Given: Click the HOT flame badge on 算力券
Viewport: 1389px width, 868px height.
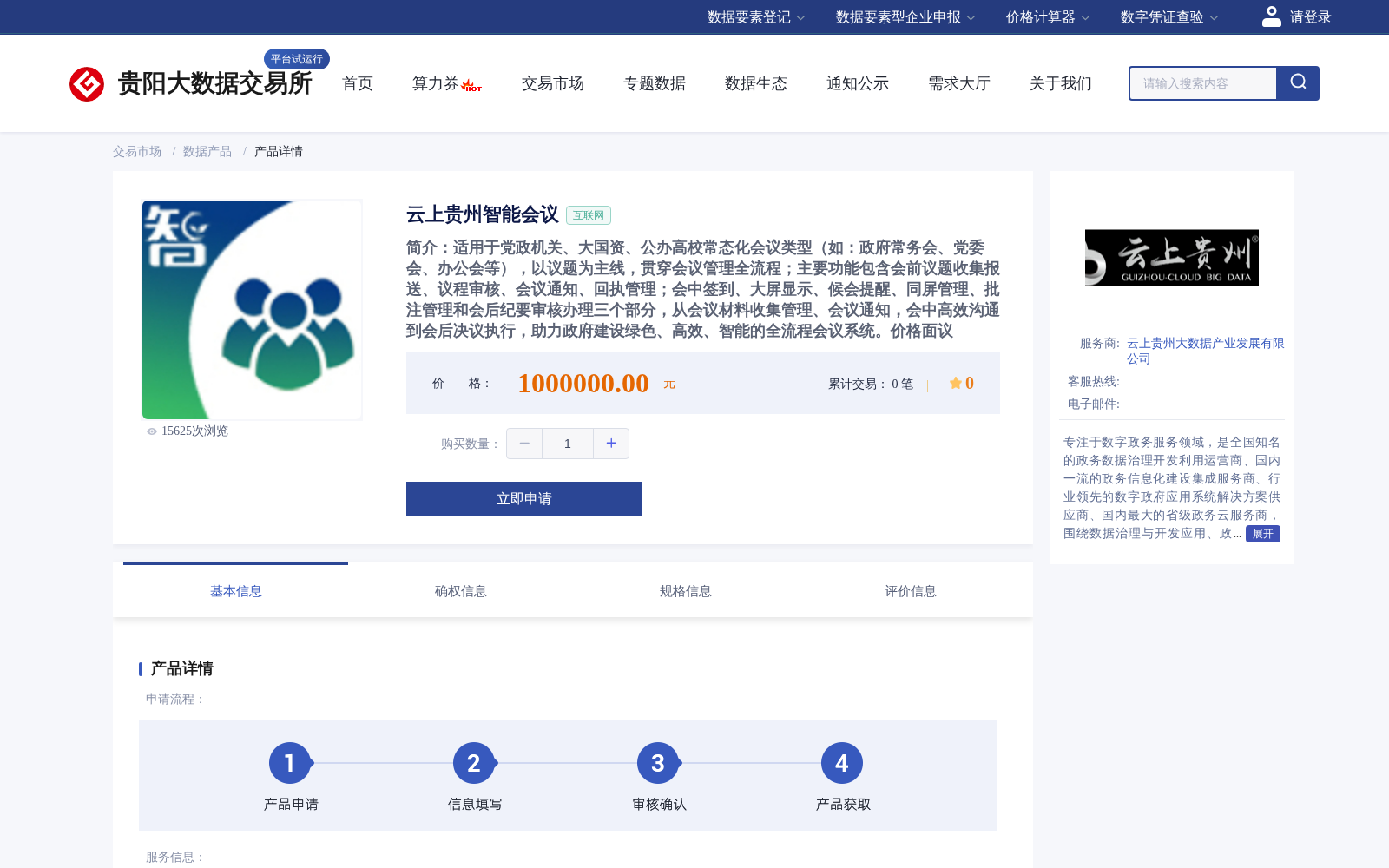Looking at the screenshot, I should 471,86.
